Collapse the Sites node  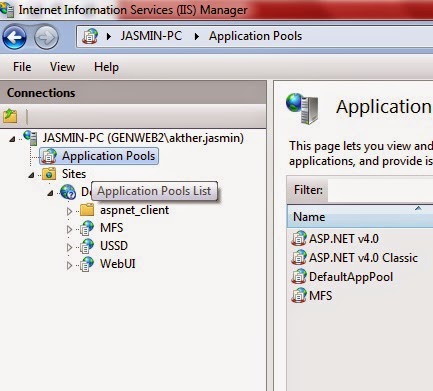(31, 175)
